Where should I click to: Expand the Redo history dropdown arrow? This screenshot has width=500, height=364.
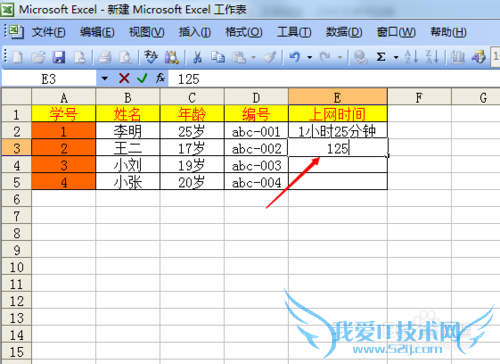(x=340, y=58)
